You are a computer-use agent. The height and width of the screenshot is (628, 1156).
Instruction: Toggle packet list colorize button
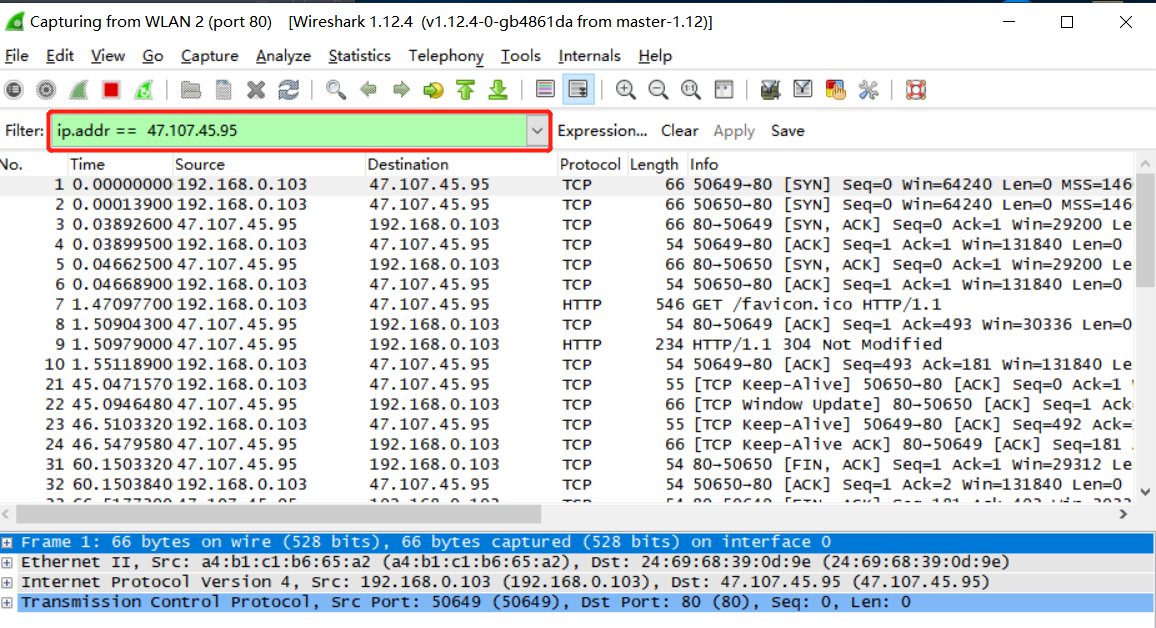545,90
